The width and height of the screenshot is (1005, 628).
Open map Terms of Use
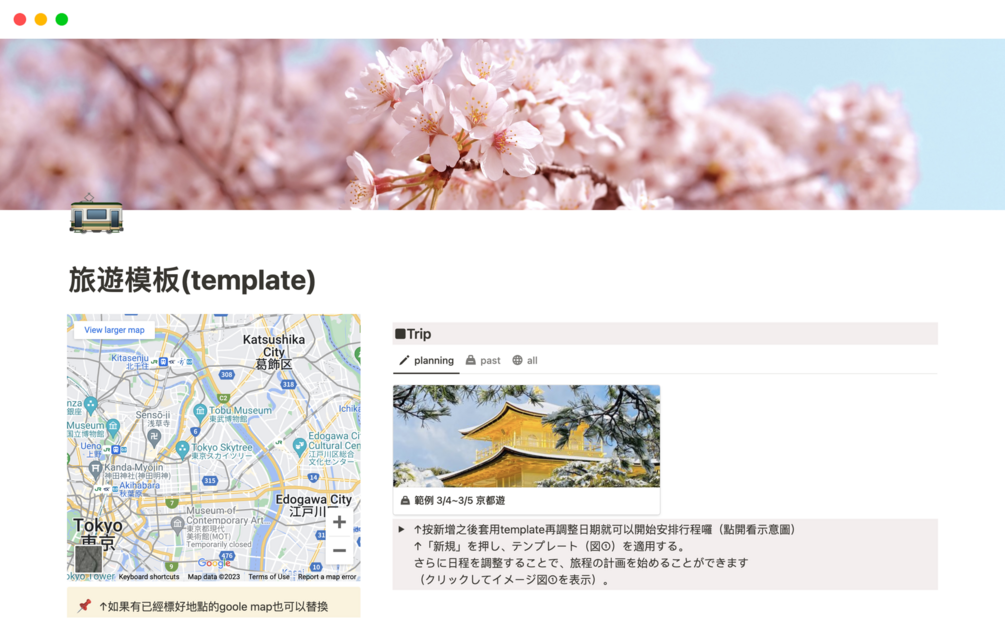coord(269,577)
